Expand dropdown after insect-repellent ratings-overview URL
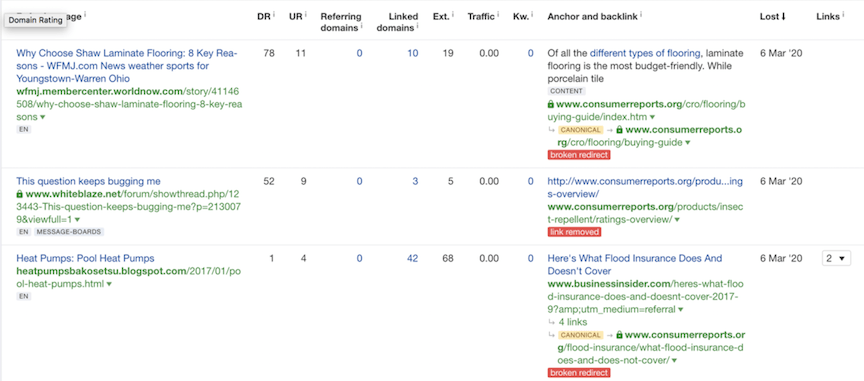The height and width of the screenshot is (381, 864). [x=677, y=220]
